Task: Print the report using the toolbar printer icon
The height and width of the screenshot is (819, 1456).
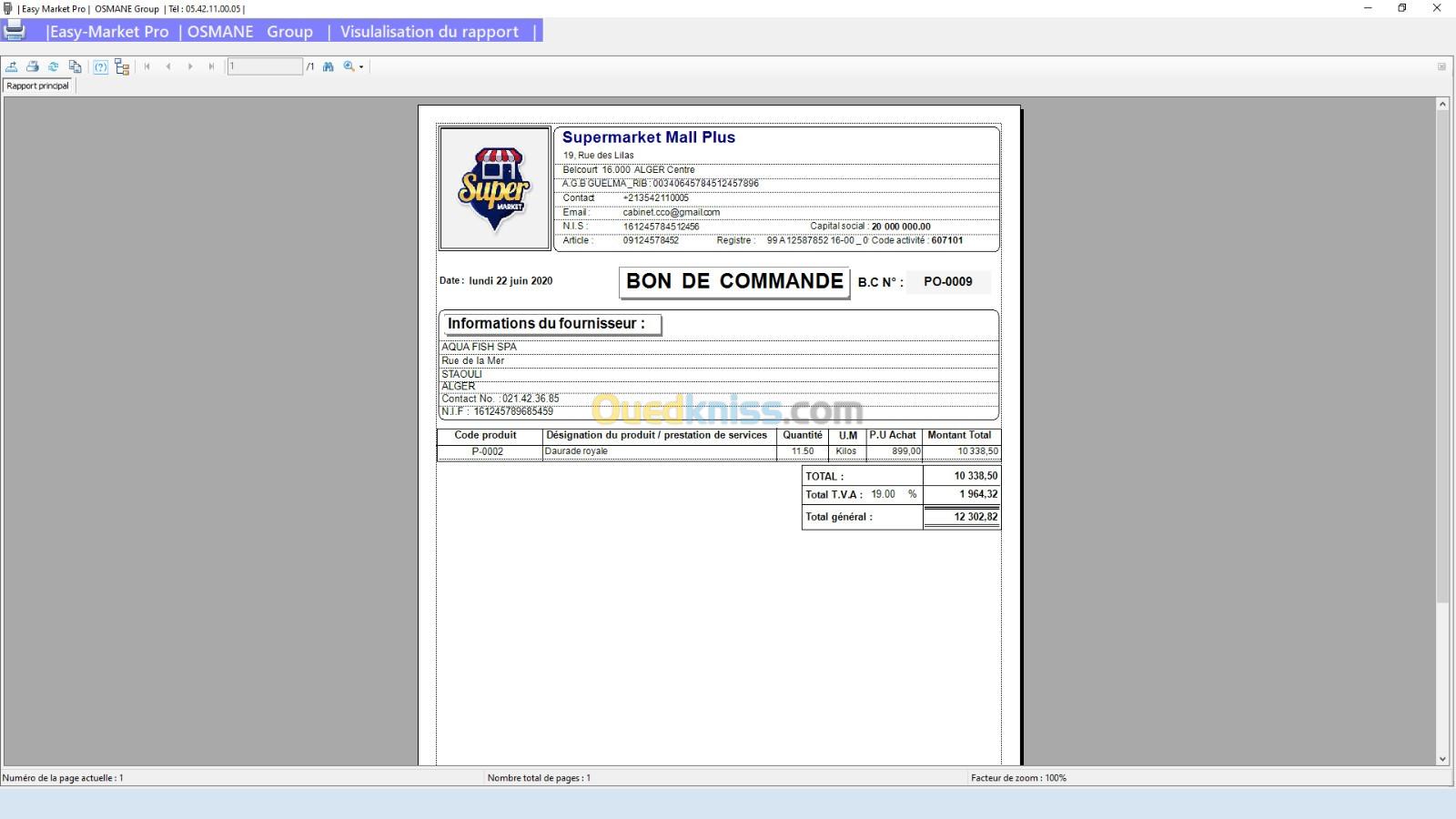Action: click(33, 66)
